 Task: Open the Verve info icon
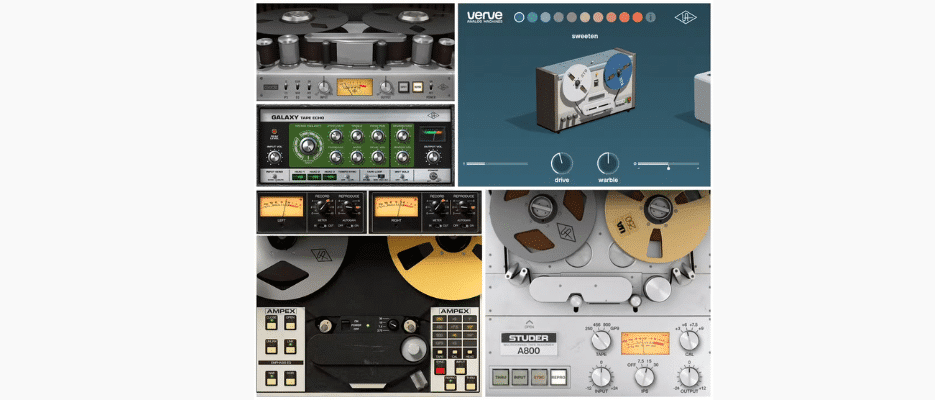click(651, 17)
